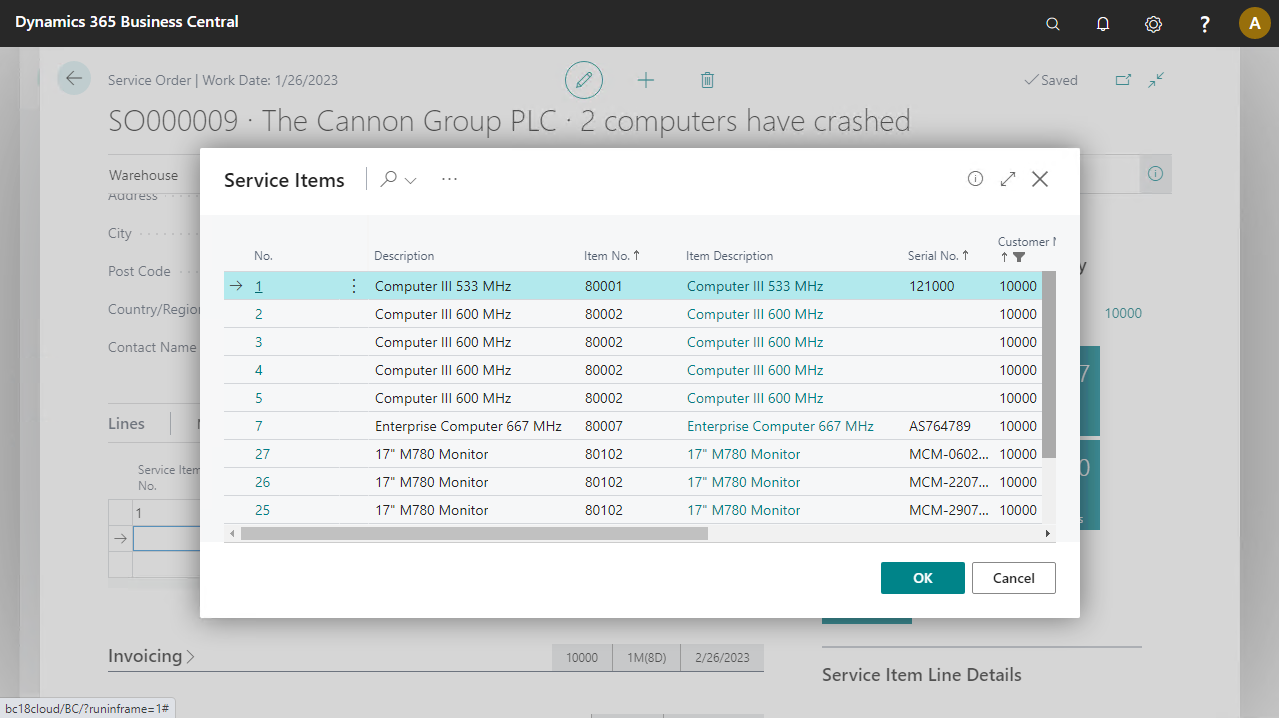The height and width of the screenshot is (720, 1280).
Task: Expand the search dropdown chevron in Service Items
Action: point(410,180)
